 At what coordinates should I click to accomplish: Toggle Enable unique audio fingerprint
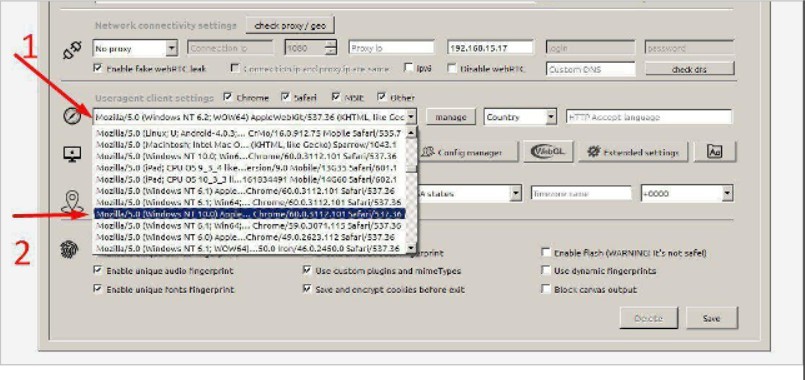point(98,270)
